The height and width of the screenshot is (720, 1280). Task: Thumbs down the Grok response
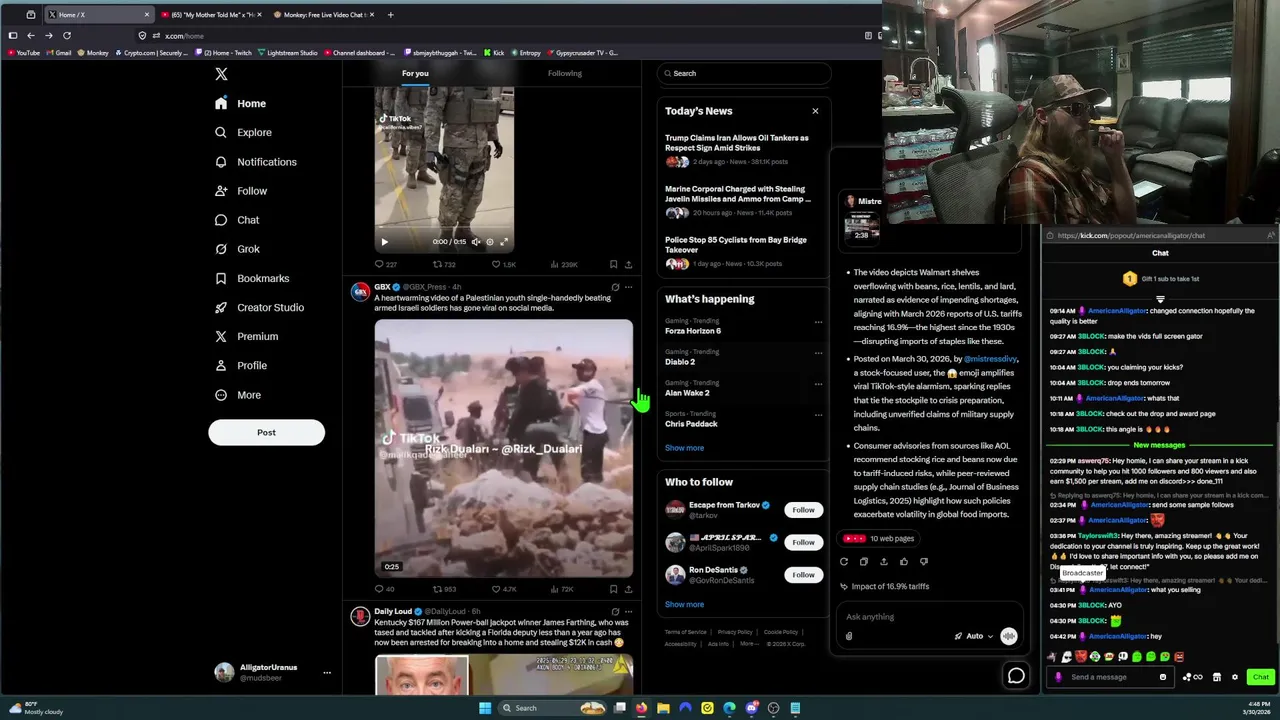coord(924,562)
